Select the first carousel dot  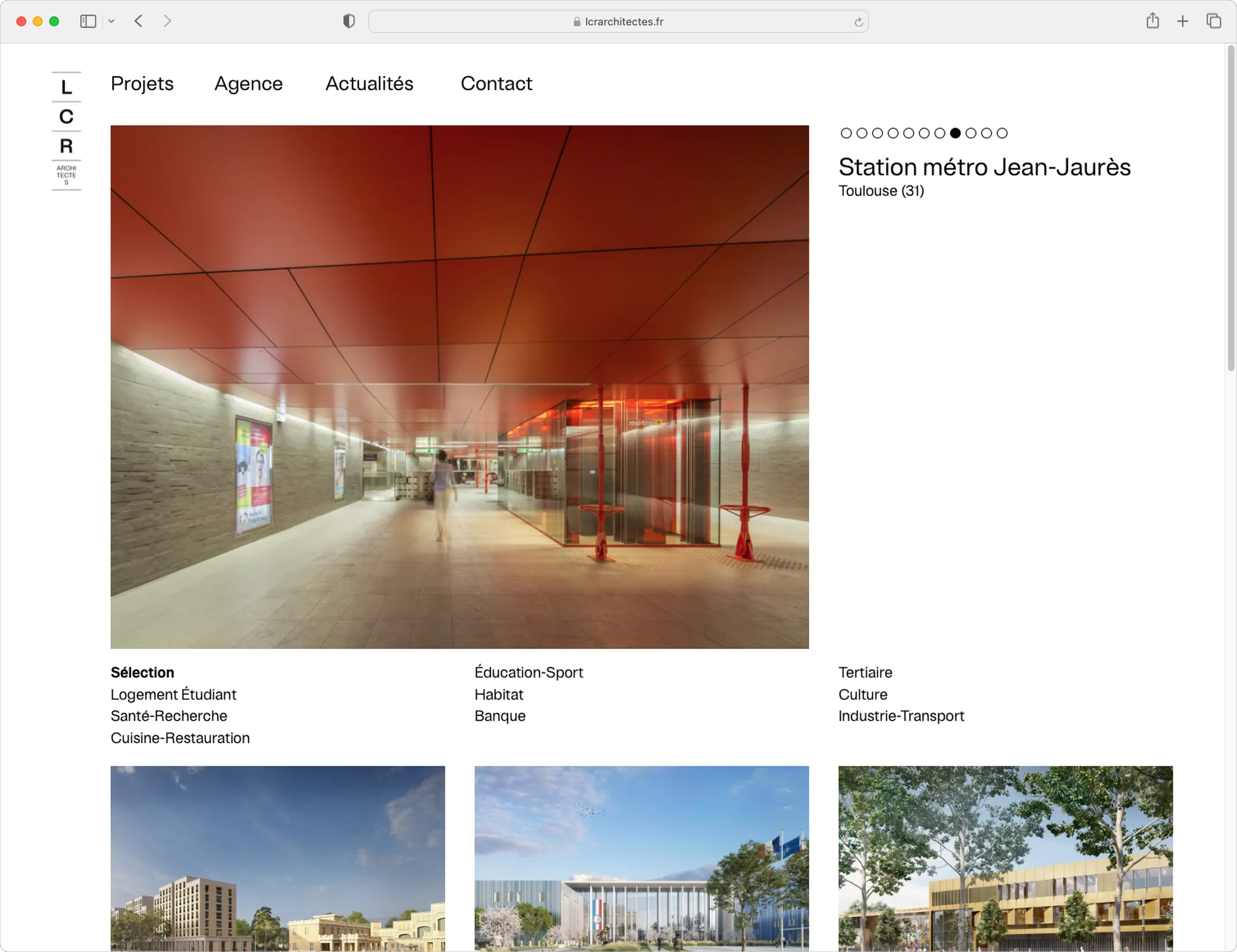[x=846, y=133]
